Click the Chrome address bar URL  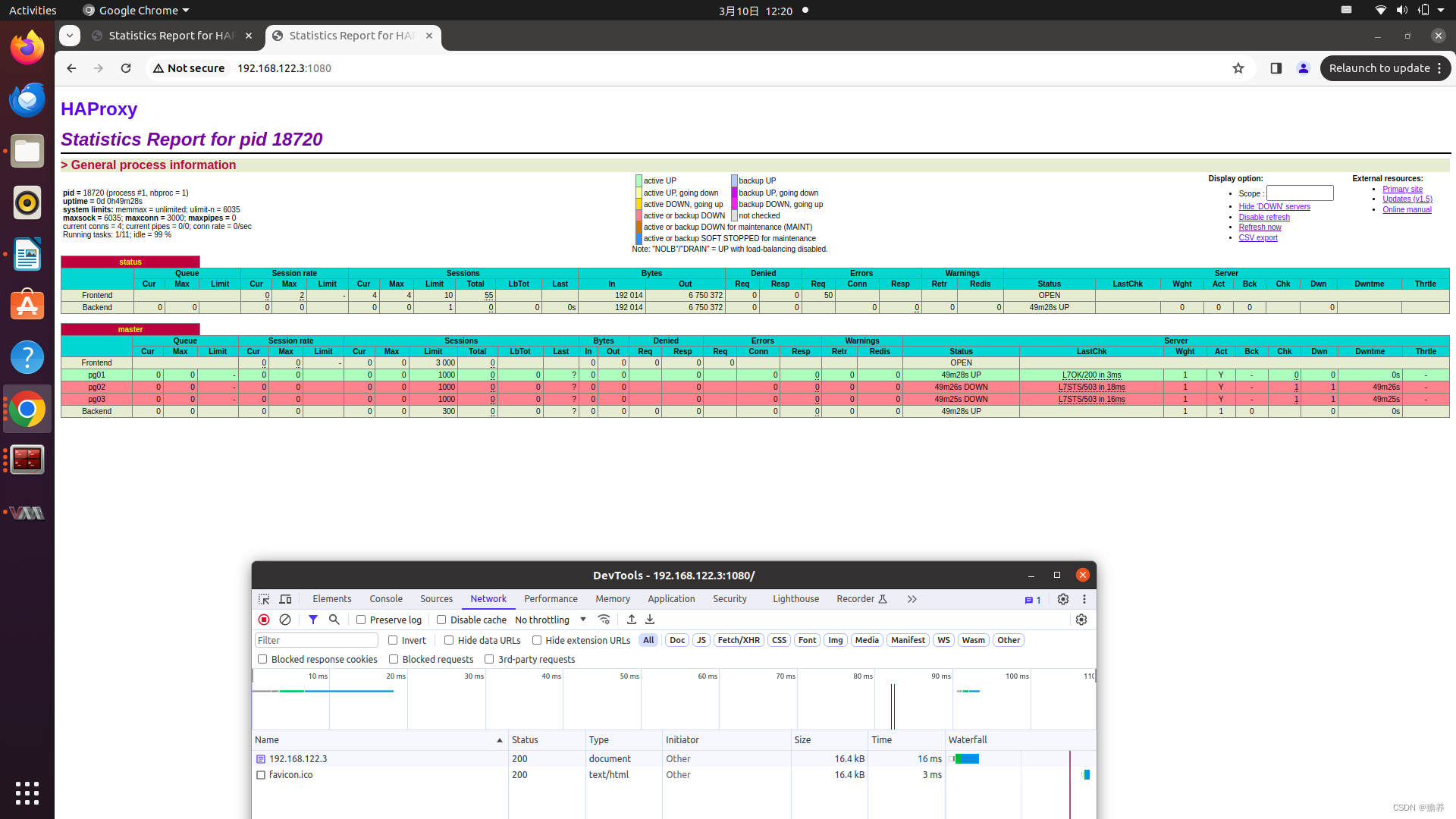pos(284,68)
